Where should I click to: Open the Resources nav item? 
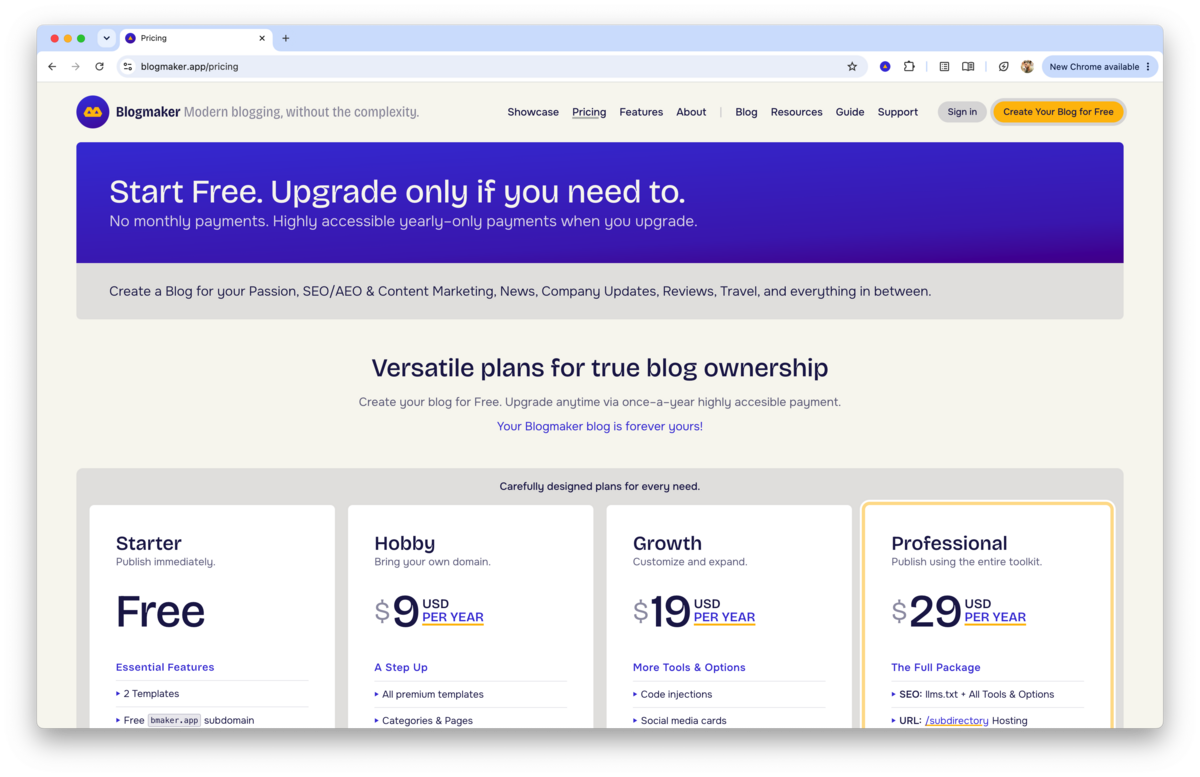796,112
